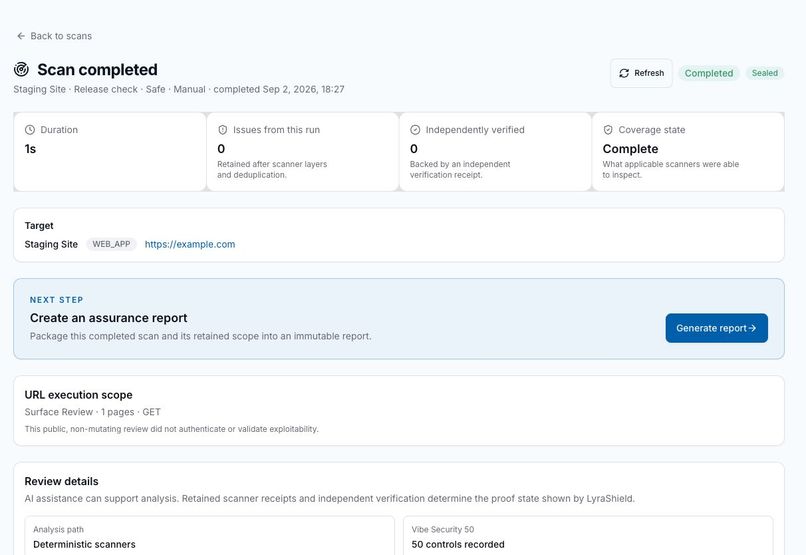The image size is (806, 555).
Task: Click the 'NEXT STEP' label
Action: tap(57, 300)
